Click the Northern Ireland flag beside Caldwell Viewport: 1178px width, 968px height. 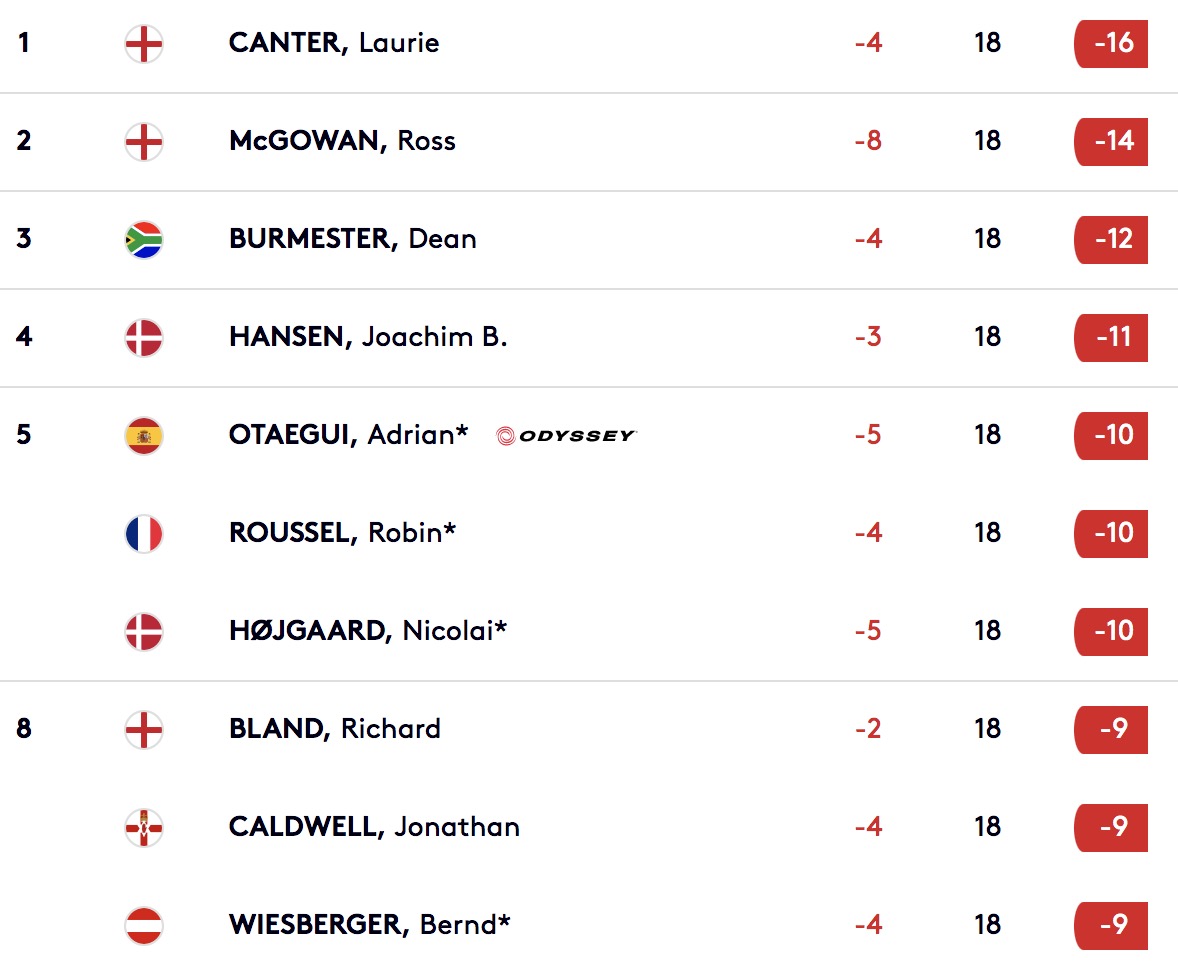point(143,827)
